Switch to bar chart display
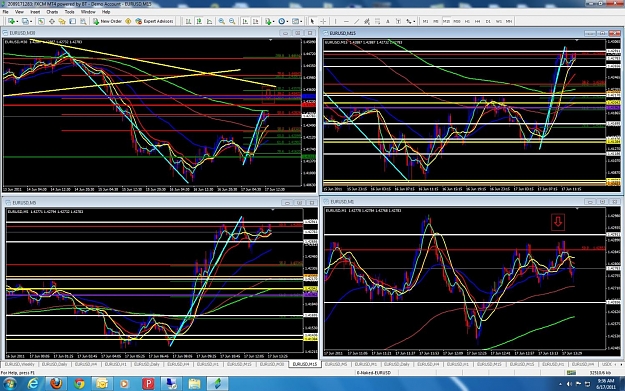Viewport: 625px width, 391px height. [188, 21]
